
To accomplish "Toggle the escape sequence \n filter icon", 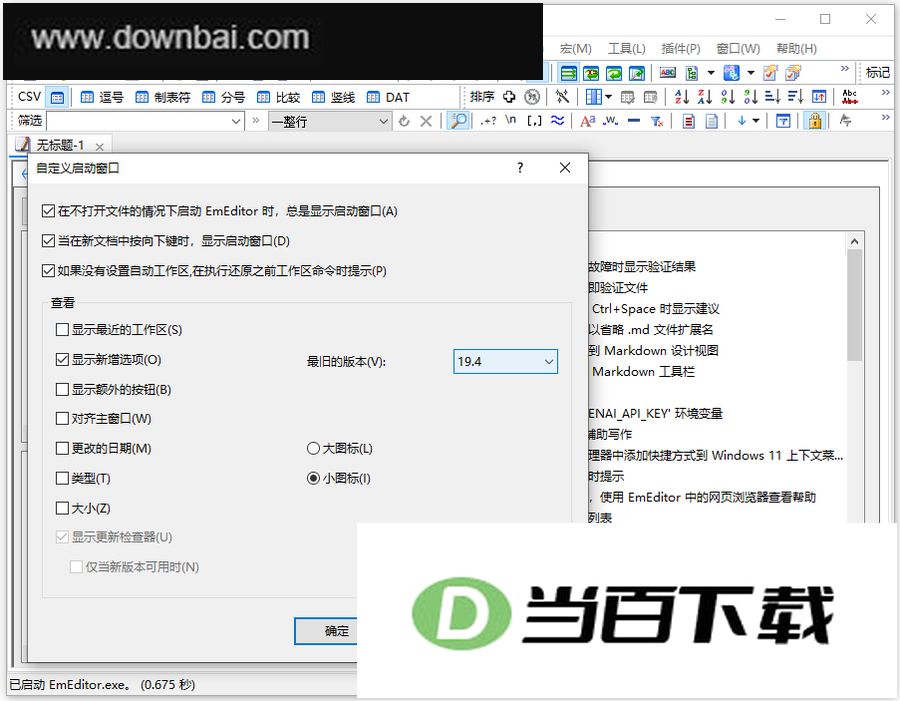I will tap(511, 121).
